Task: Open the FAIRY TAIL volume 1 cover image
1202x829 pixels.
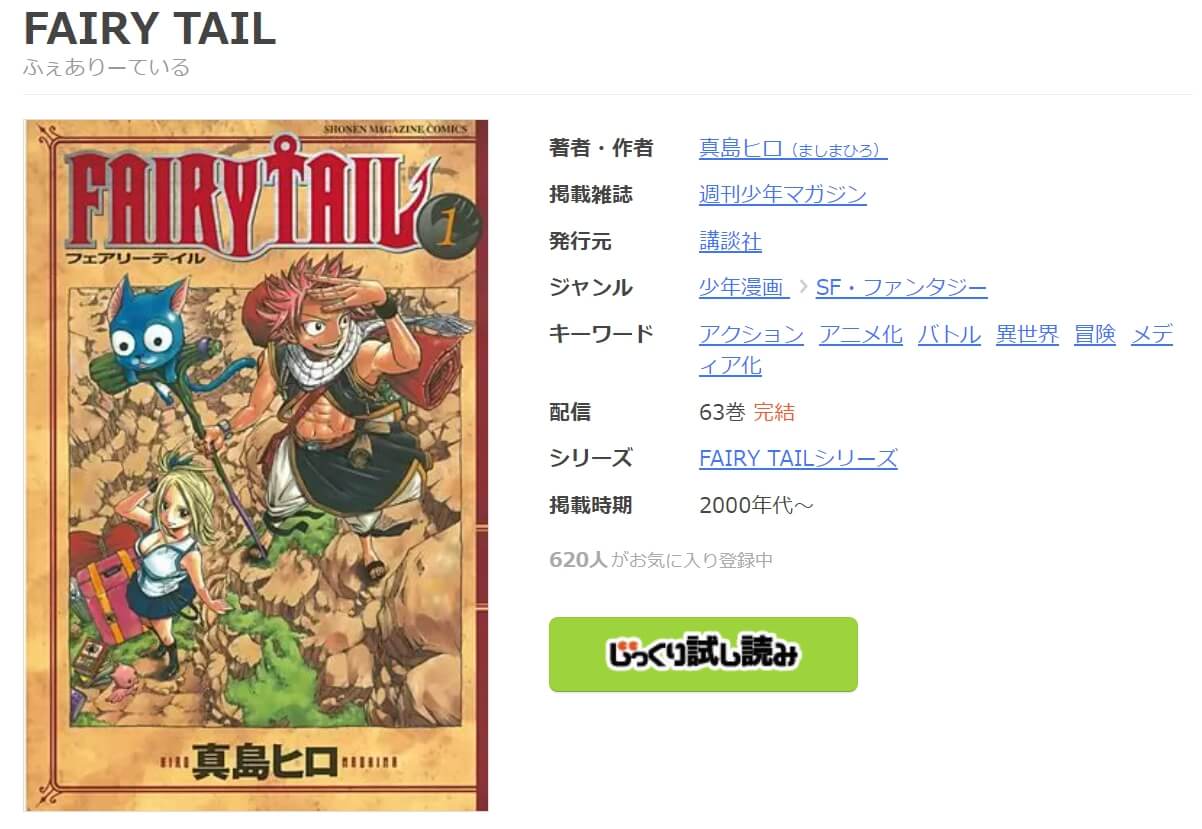Action: click(x=256, y=465)
